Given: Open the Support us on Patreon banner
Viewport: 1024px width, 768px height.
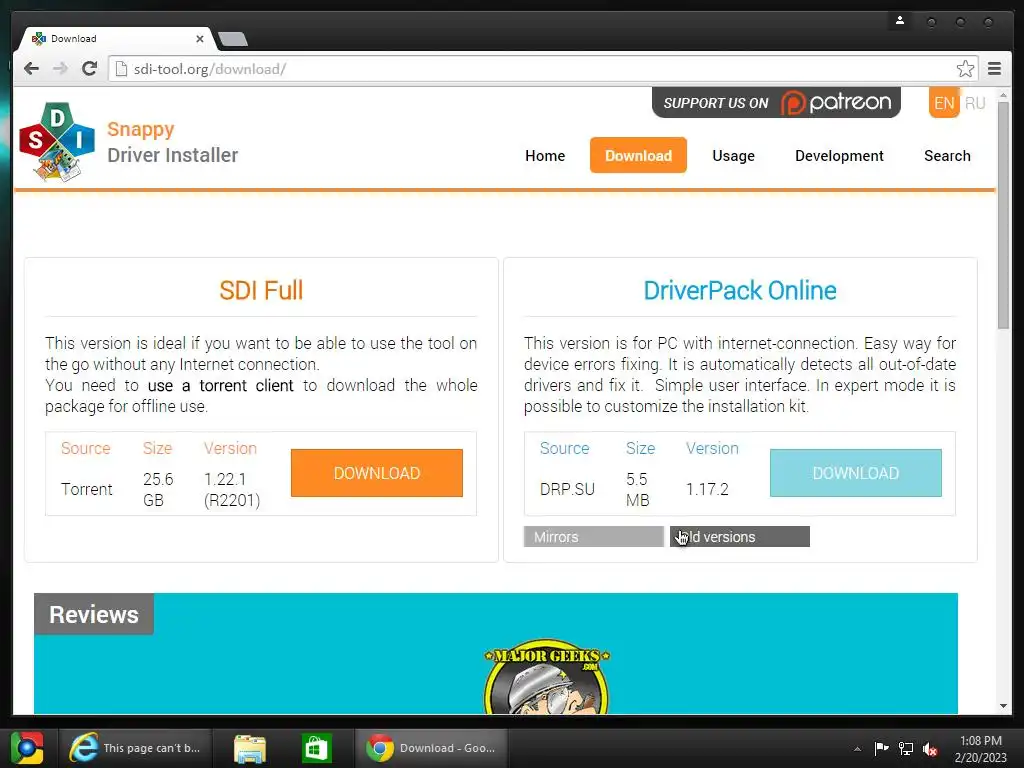Looking at the screenshot, I should (776, 103).
